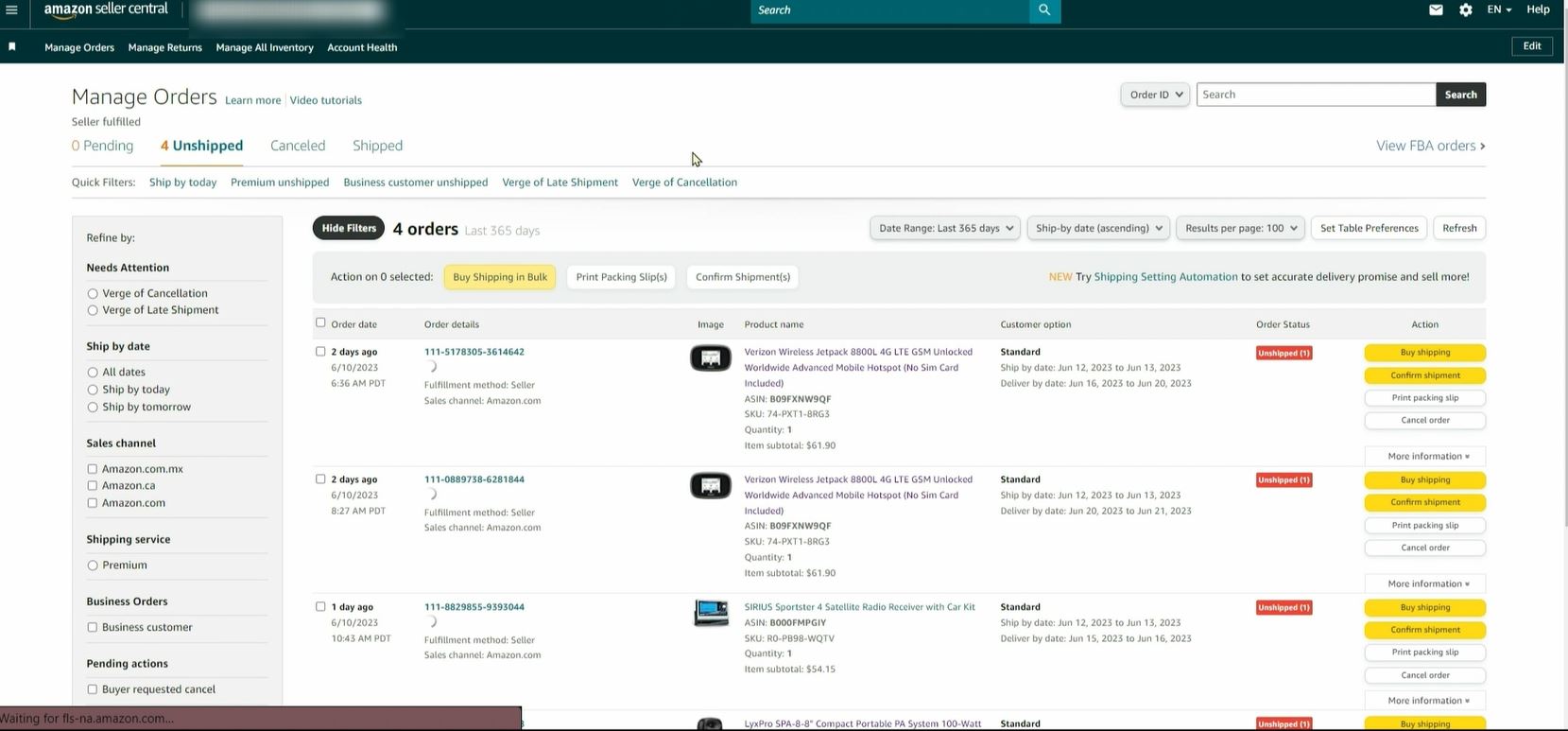Check the Amazon.com.mx sales channel
The width and height of the screenshot is (1568, 731).
click(x=92, y=469)
